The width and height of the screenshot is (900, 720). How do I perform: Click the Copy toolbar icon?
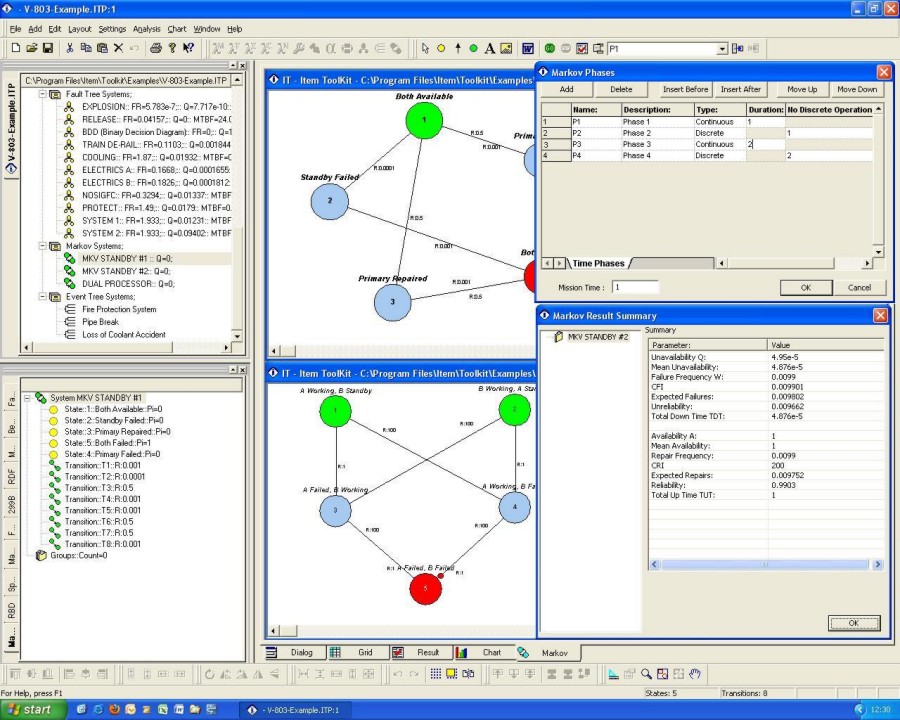tap(86, 48)
